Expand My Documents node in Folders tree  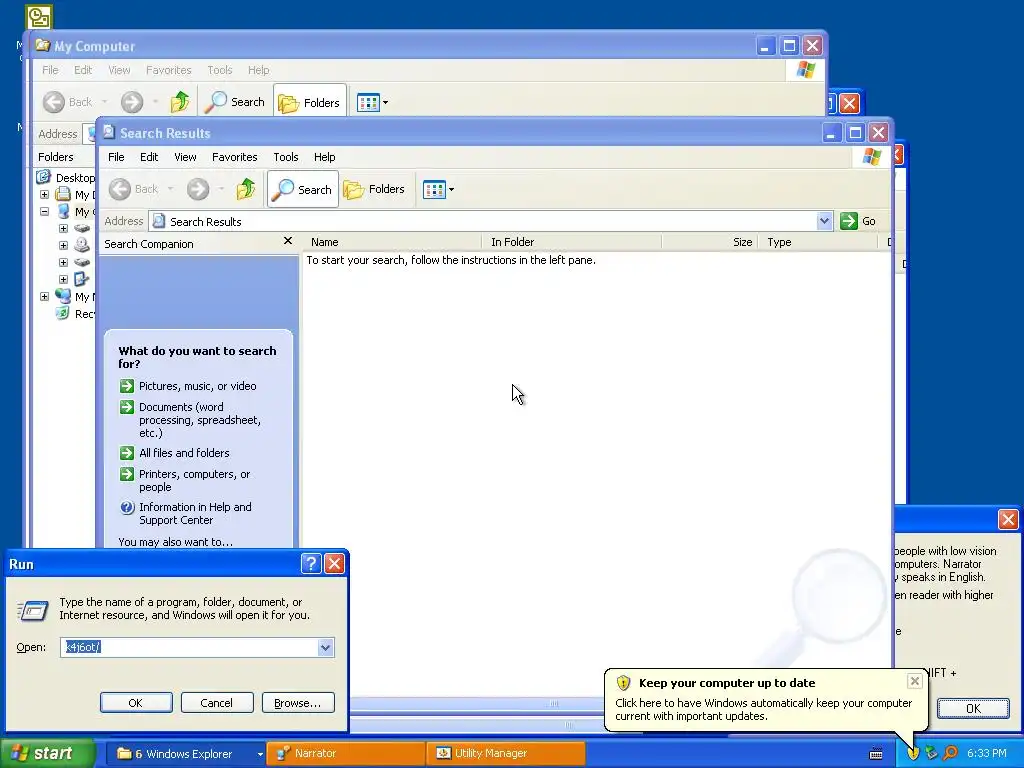click(x=44, y=195)
